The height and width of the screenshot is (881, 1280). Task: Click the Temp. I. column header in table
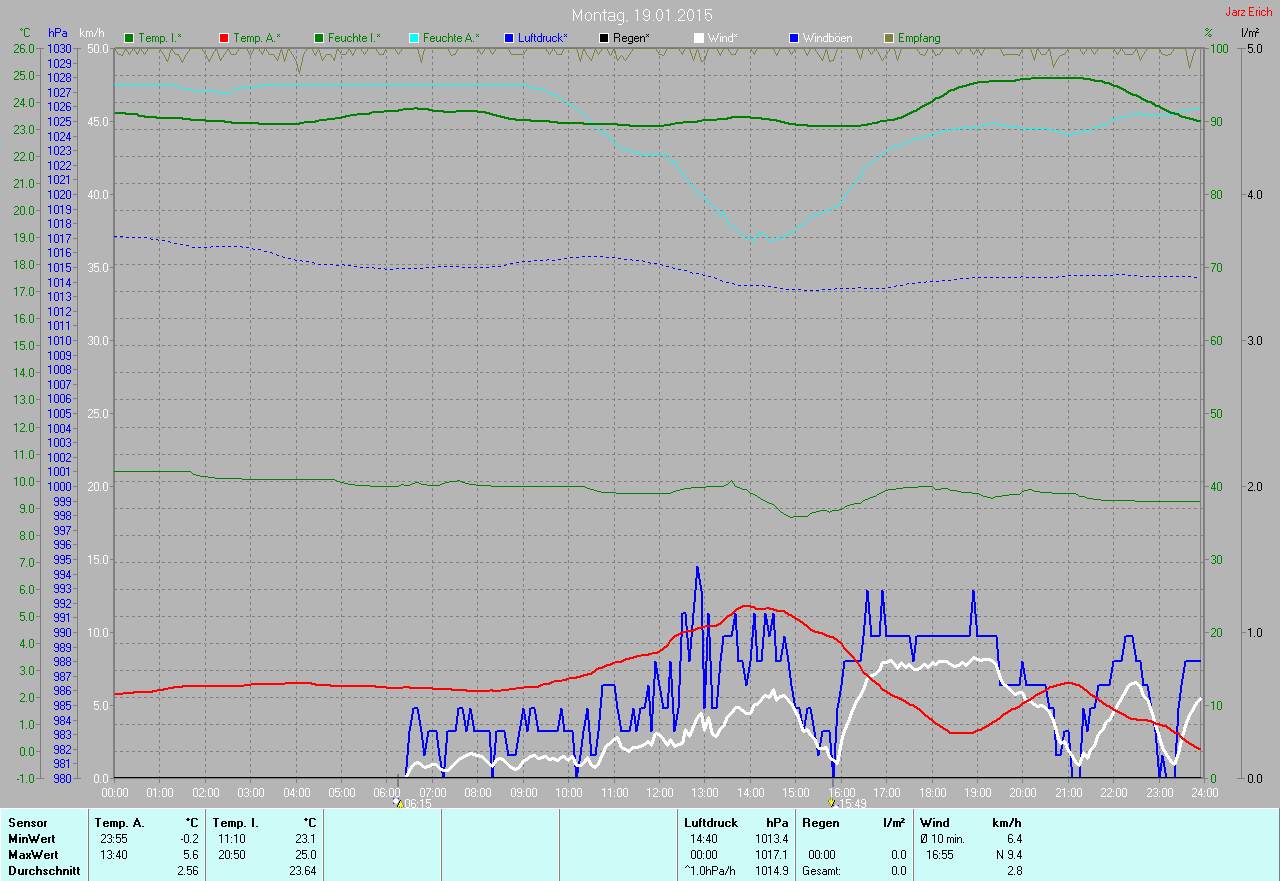235,822
